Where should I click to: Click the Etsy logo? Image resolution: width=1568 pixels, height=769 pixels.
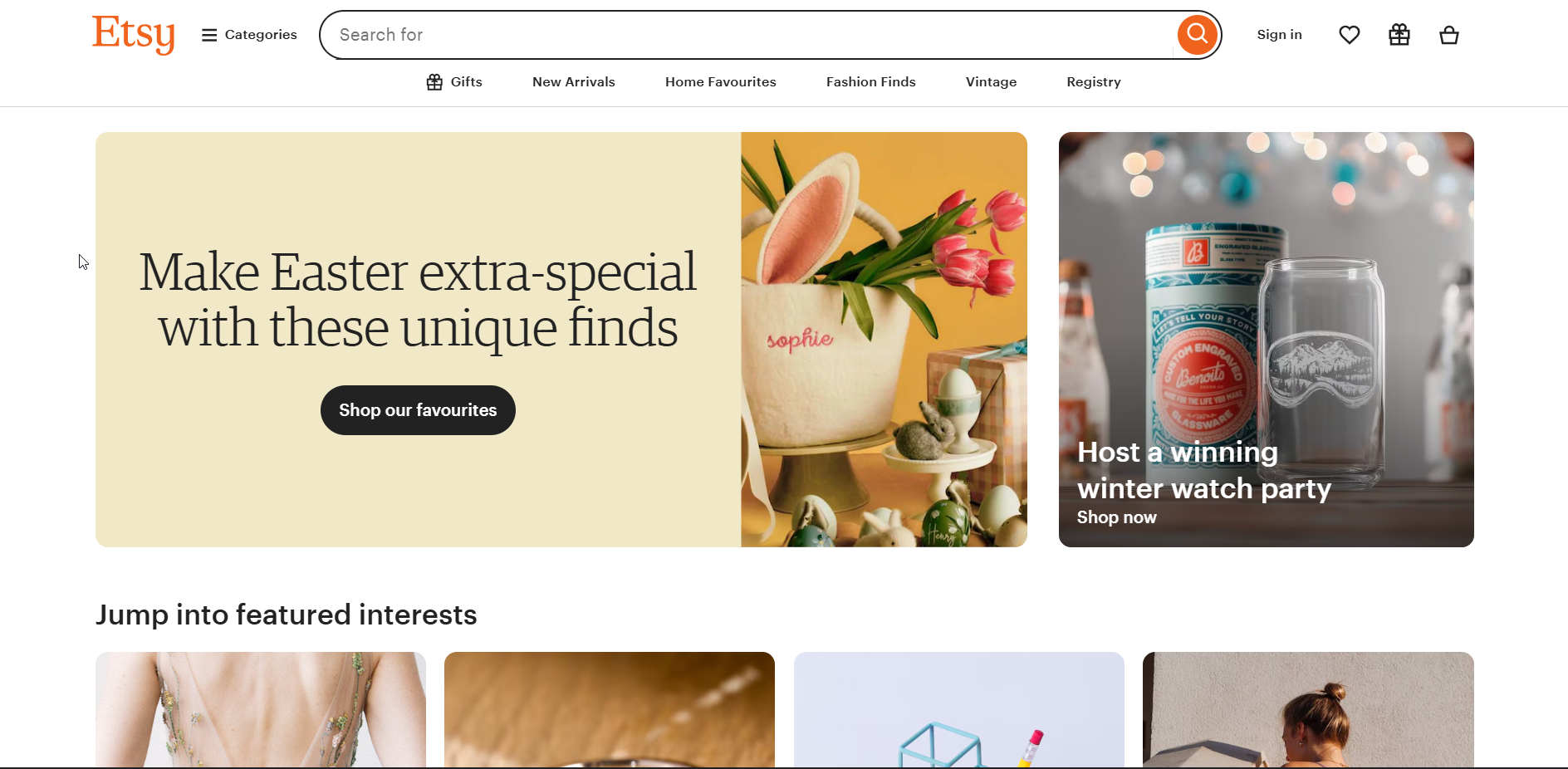pos(134,35)
